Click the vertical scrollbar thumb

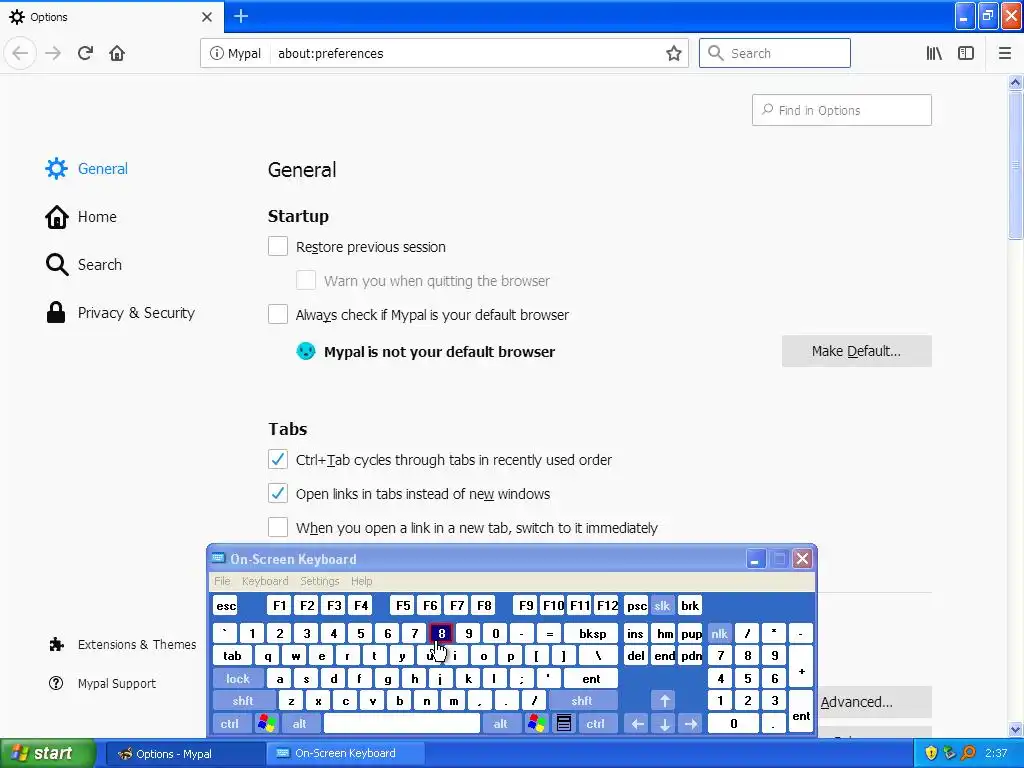1015,166
